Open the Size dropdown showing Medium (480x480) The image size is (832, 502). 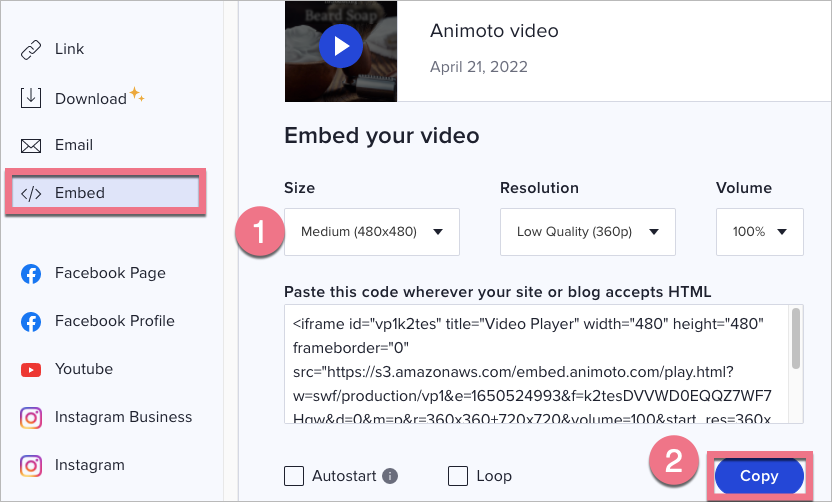tap(372, 232)
